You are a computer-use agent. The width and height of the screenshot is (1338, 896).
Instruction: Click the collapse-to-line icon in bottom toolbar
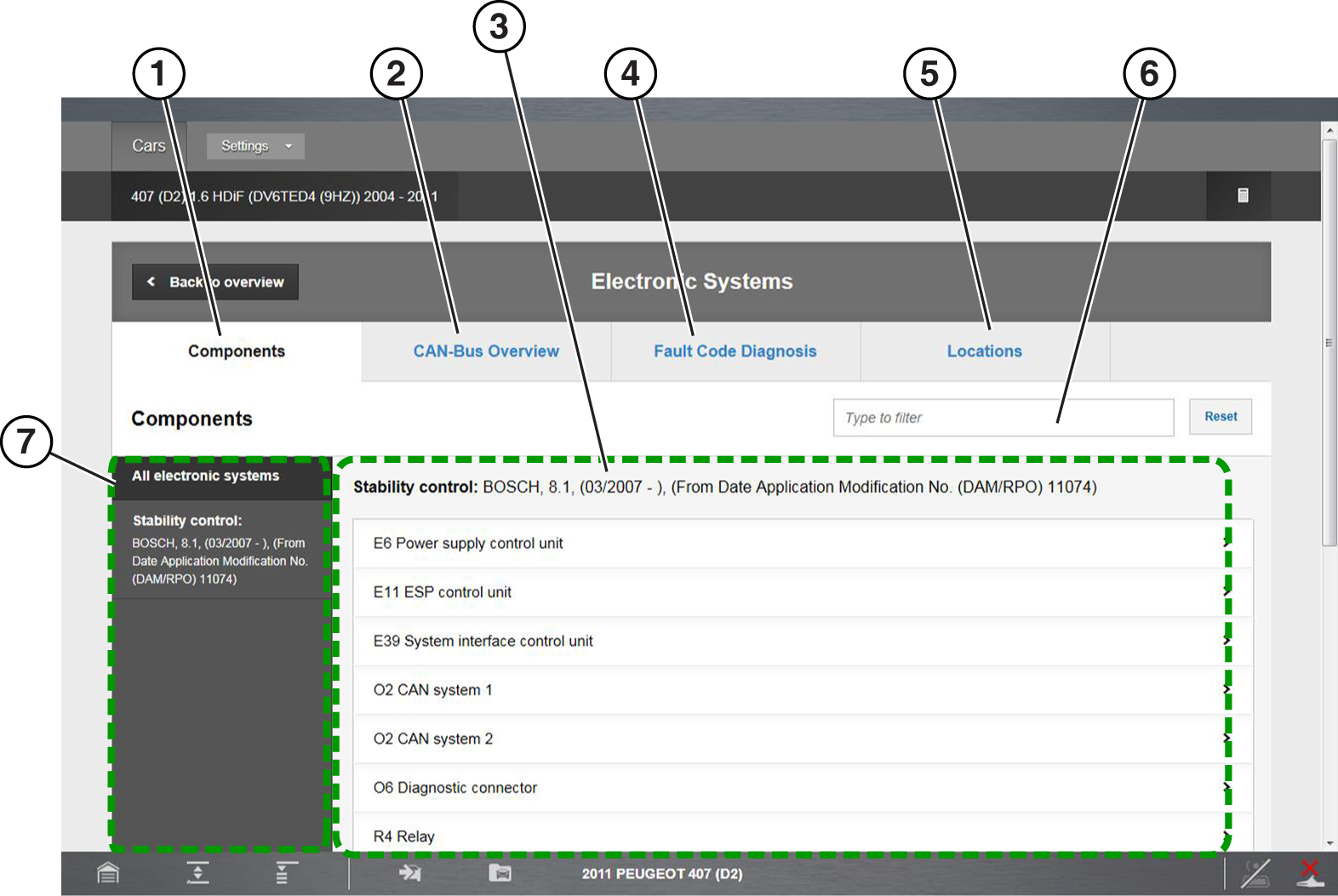[x=197, y=873]
